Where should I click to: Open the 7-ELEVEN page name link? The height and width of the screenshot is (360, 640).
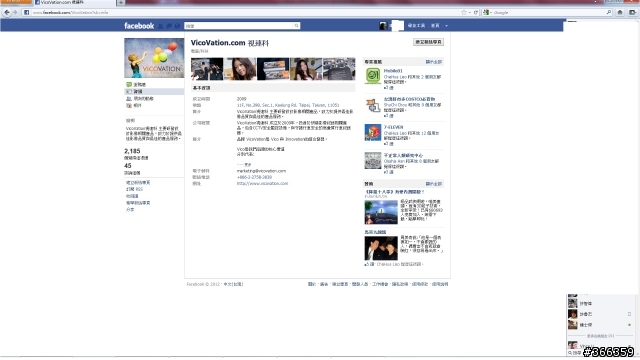393,127
